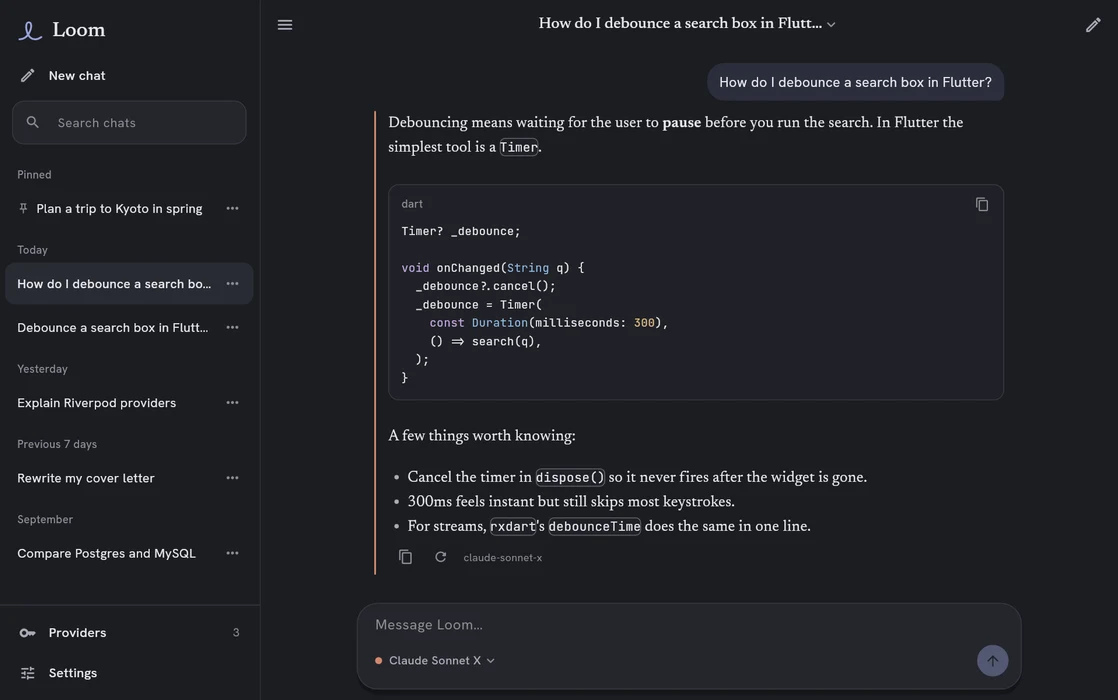
Task: Click the sliders icon next to Settings
Action: [27, 673]
